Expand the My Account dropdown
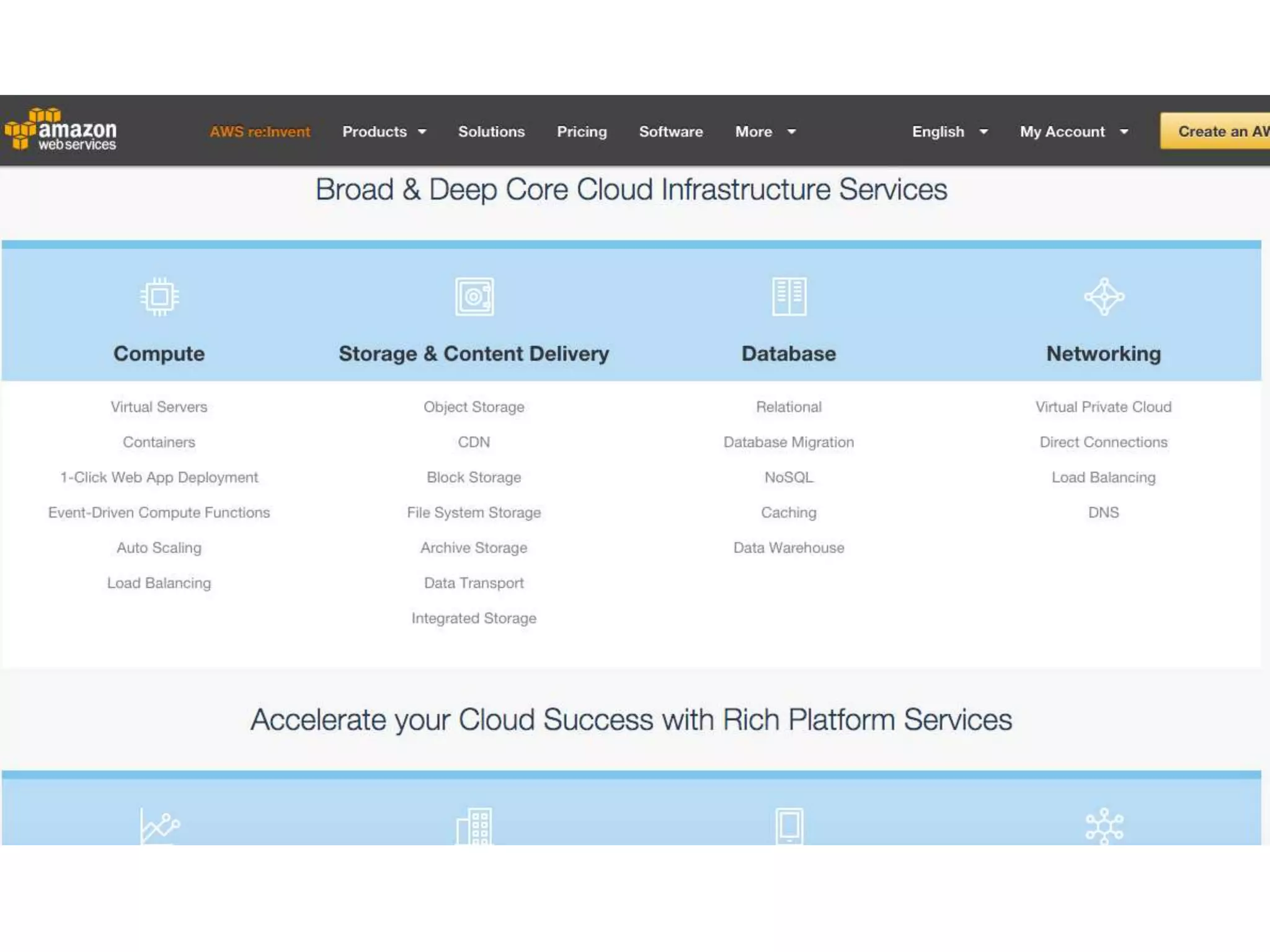This screenshot has width=1270, height=952. (x=1073, y=131)
